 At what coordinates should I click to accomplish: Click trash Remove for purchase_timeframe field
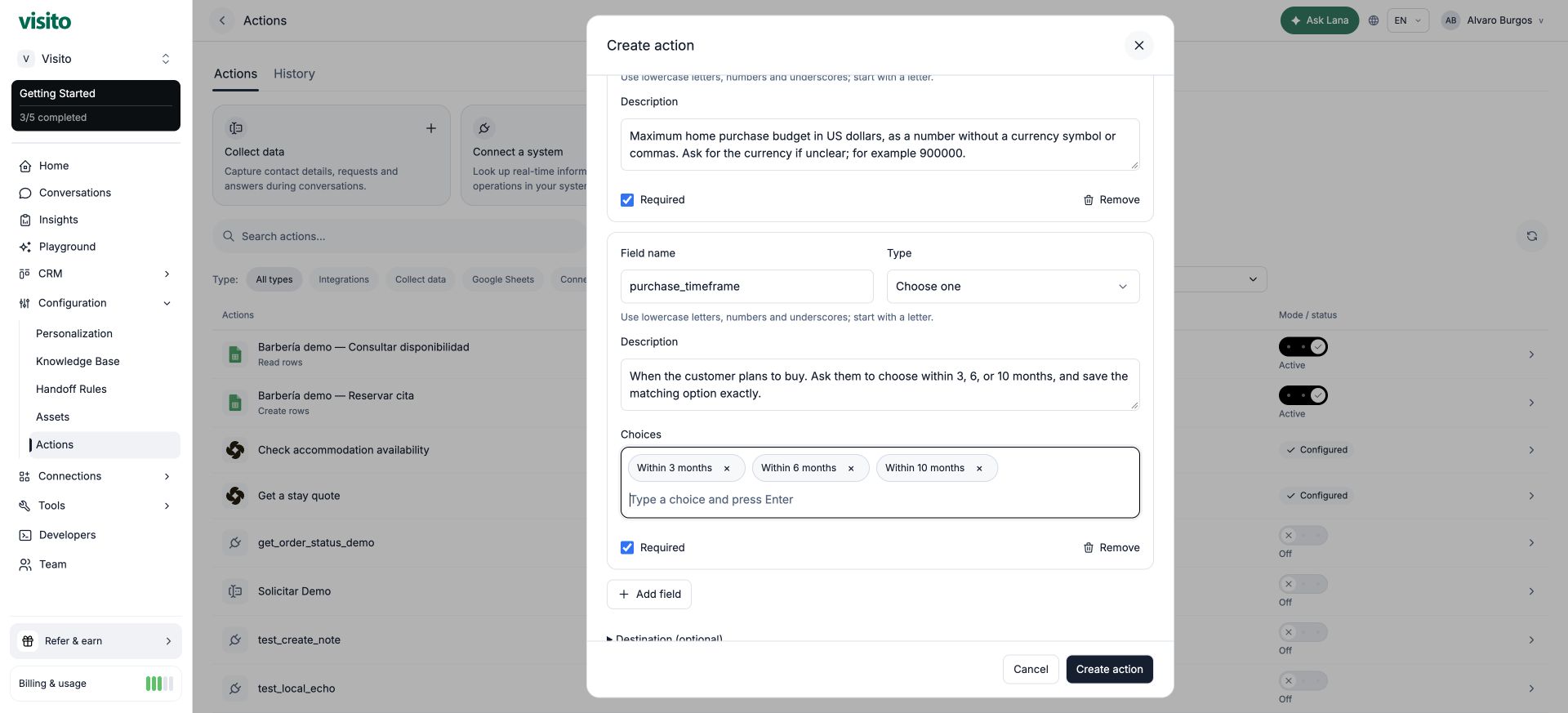click(x=1111, y=548)
